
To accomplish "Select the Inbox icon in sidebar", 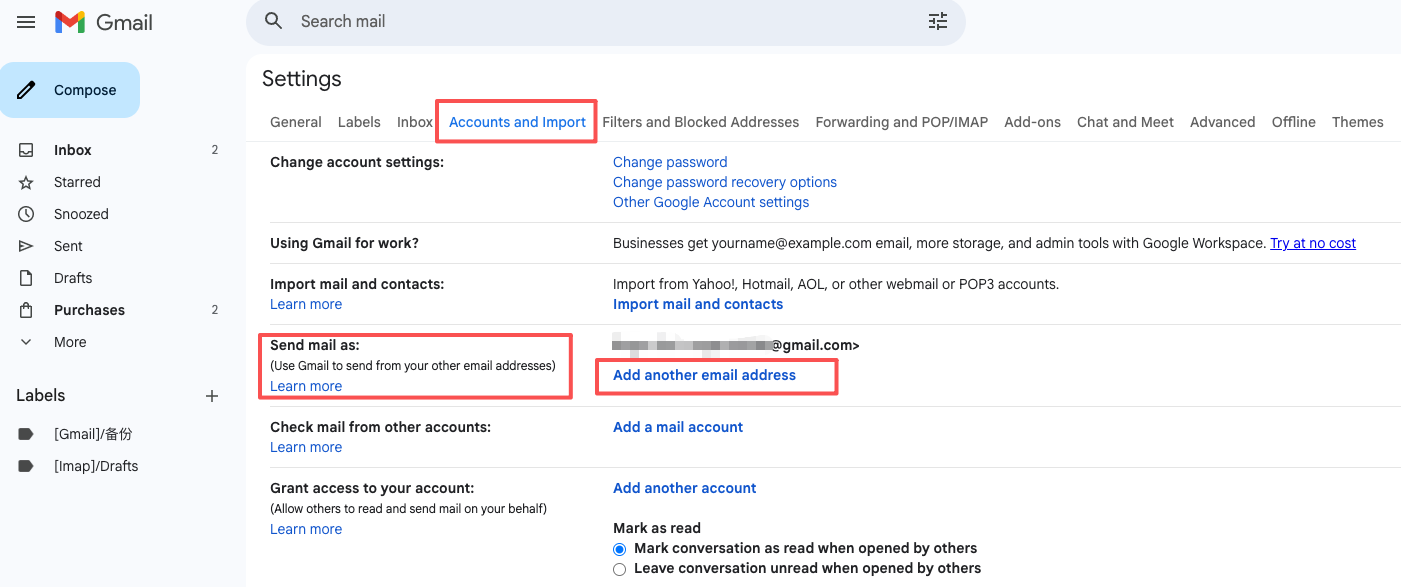I will [x=27, y=149].
